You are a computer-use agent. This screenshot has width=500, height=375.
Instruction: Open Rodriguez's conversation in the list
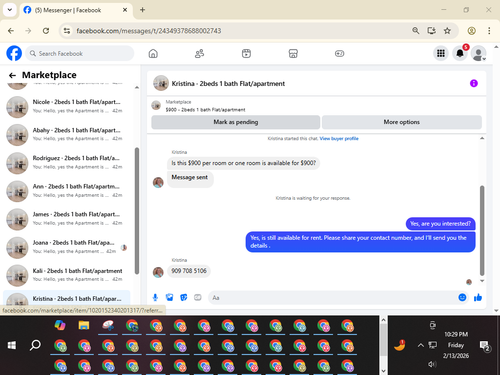[67, 162]
